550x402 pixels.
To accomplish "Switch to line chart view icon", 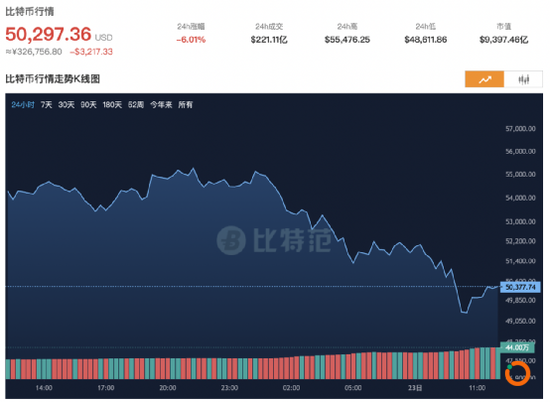I will coord(485,79).
